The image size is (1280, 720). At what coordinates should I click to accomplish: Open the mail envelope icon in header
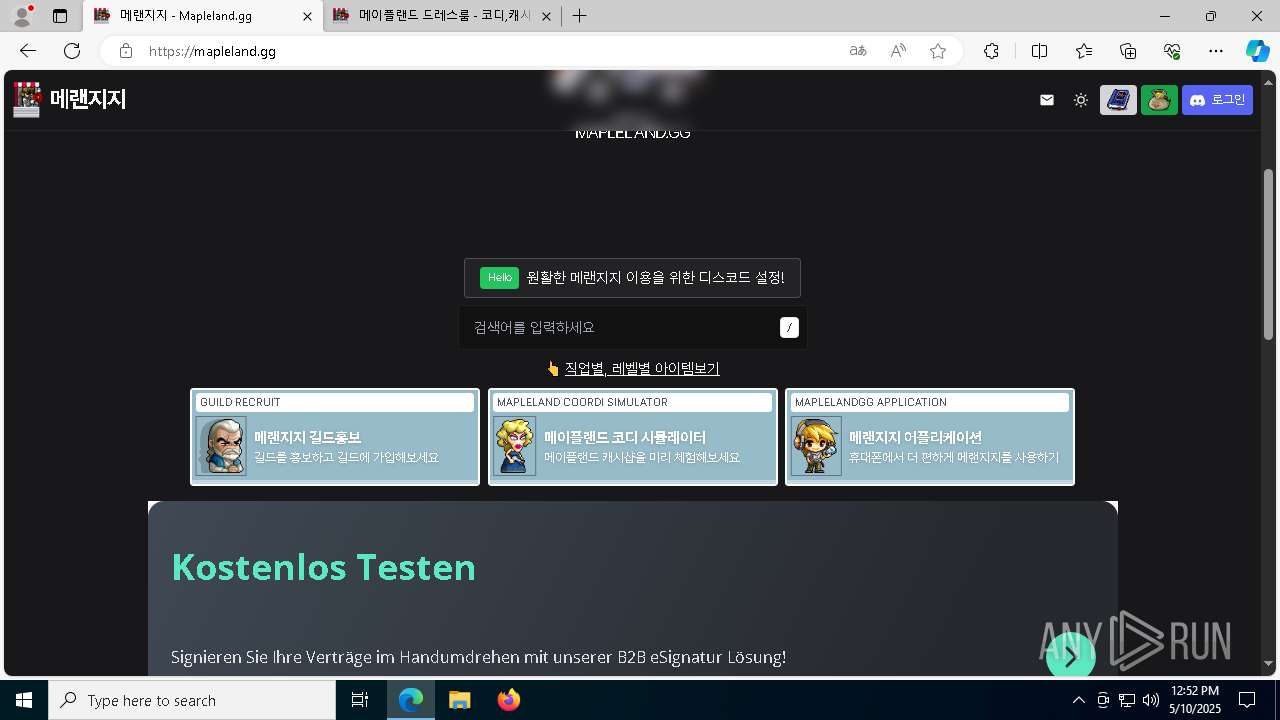[x=1047, y=100]
